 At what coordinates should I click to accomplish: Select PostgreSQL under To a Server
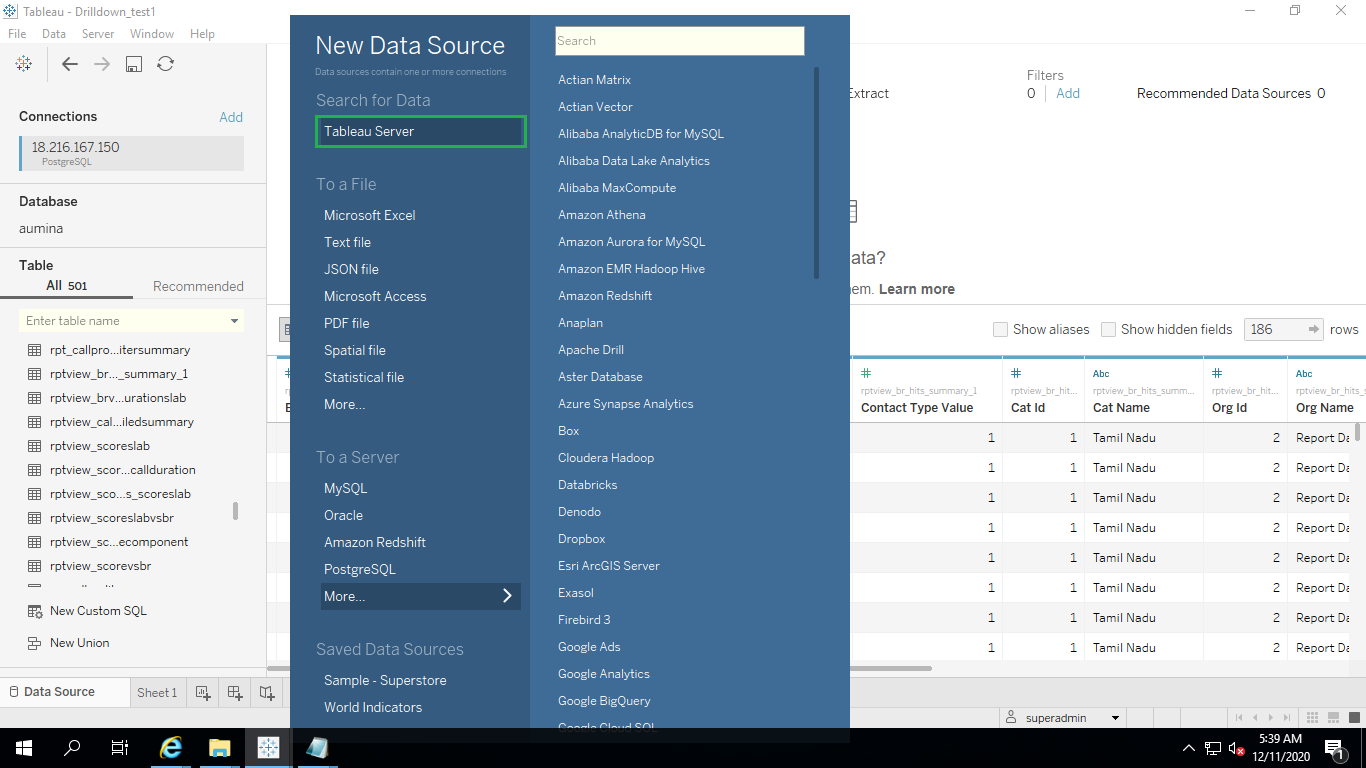(x=360, y=569)
